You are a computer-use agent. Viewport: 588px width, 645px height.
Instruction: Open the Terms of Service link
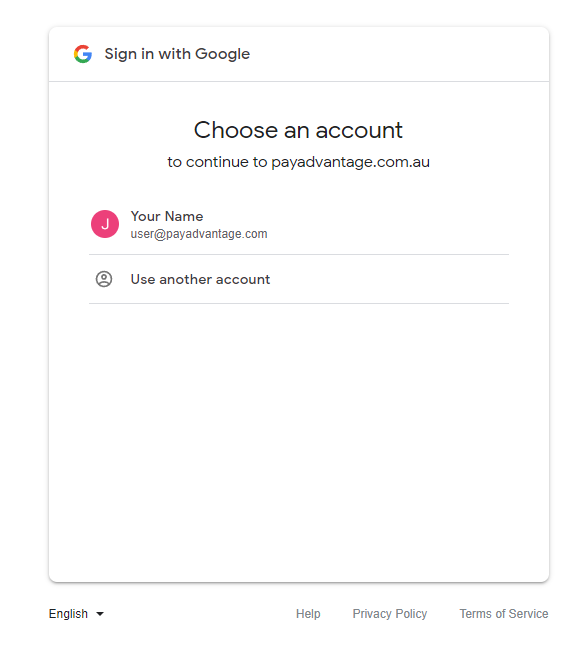[504, 614]
